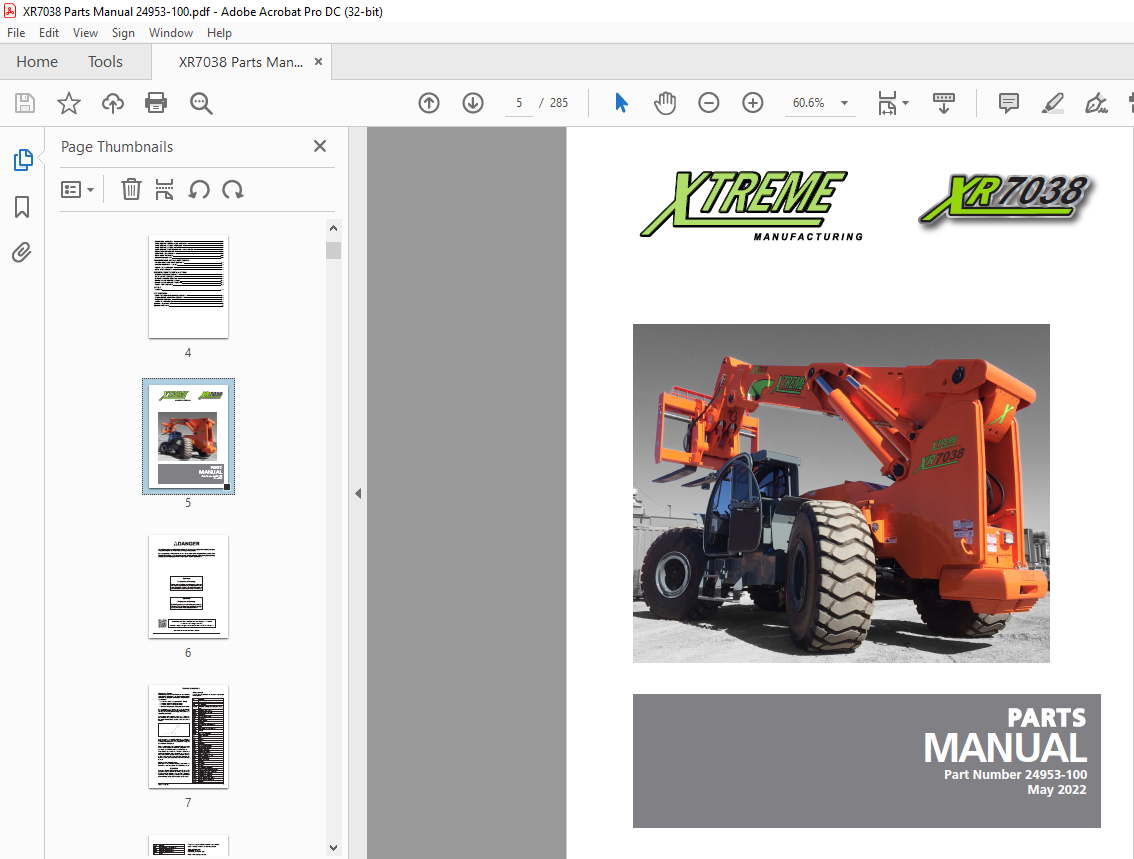Open the Attachments paperclip icon
1134x859 pixels.
22,252
